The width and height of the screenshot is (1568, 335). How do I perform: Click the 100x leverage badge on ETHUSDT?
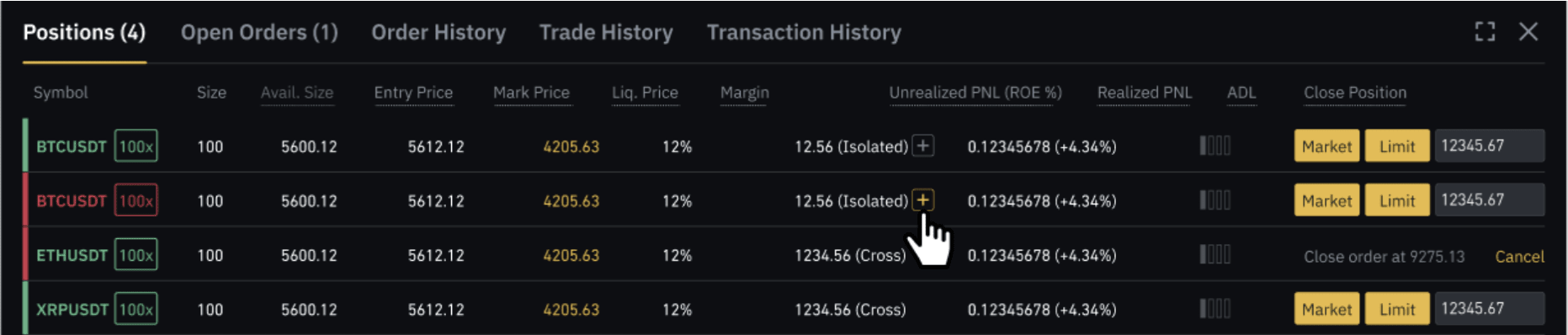click(x=136, y=255)
